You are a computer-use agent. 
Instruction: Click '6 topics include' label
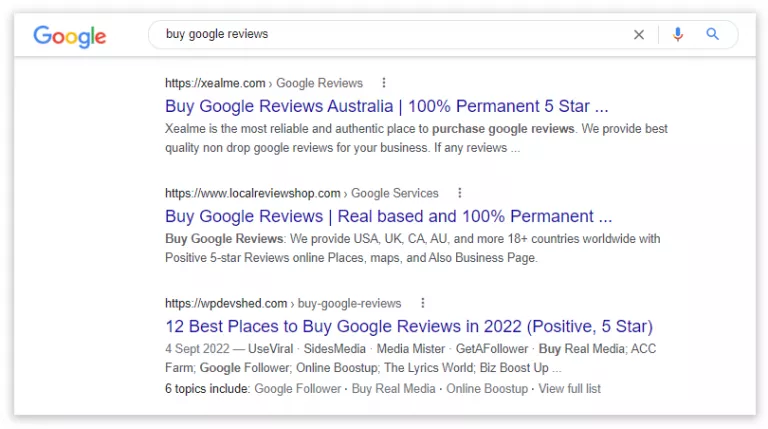click(x=207, y=389)
